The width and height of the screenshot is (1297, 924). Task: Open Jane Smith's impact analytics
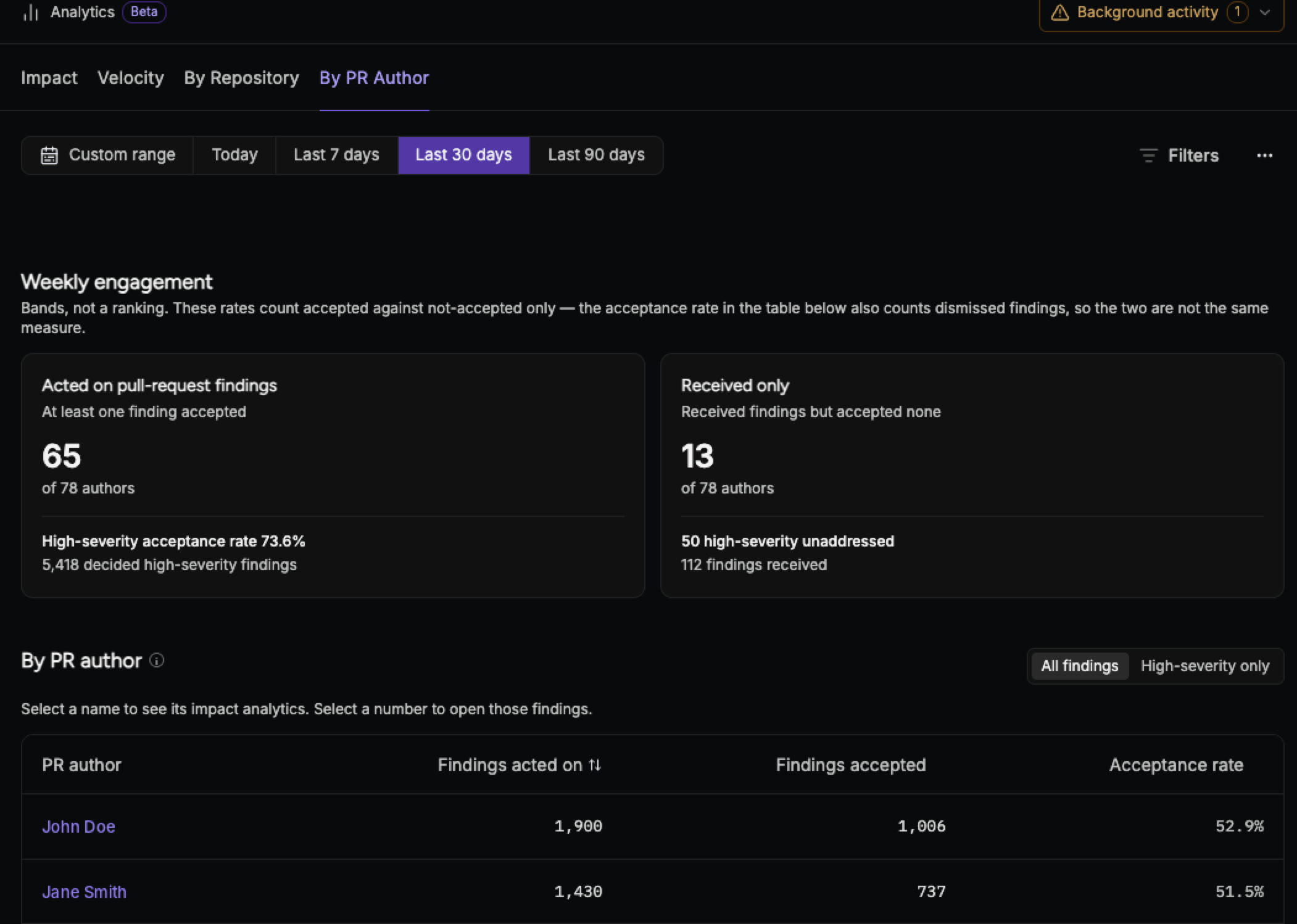tap(84, 892)
